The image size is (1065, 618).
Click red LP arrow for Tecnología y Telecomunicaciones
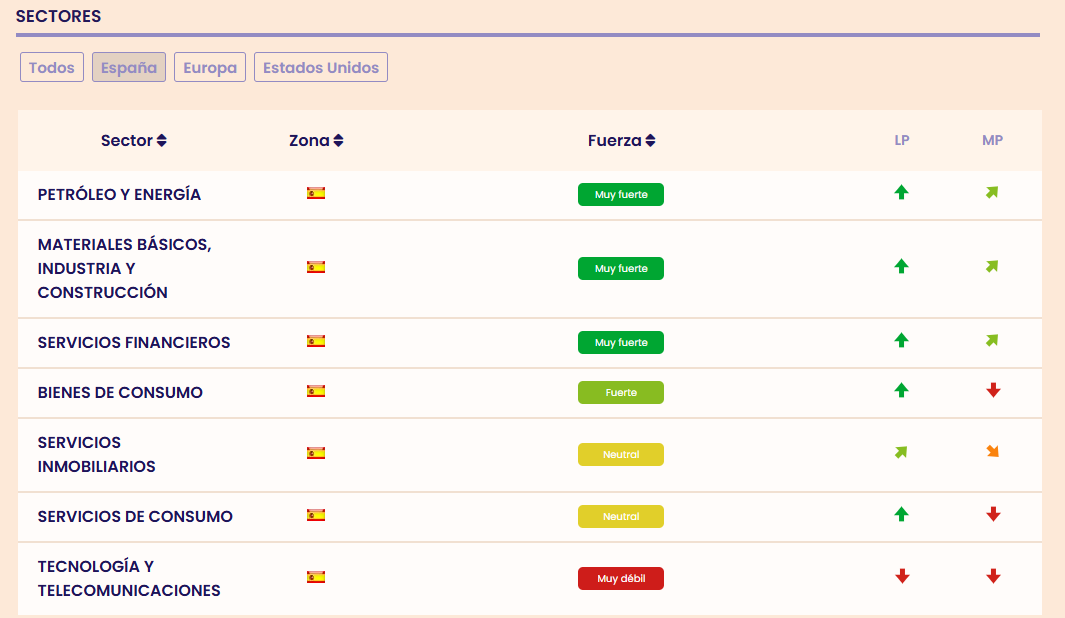[x=902, y=577]
